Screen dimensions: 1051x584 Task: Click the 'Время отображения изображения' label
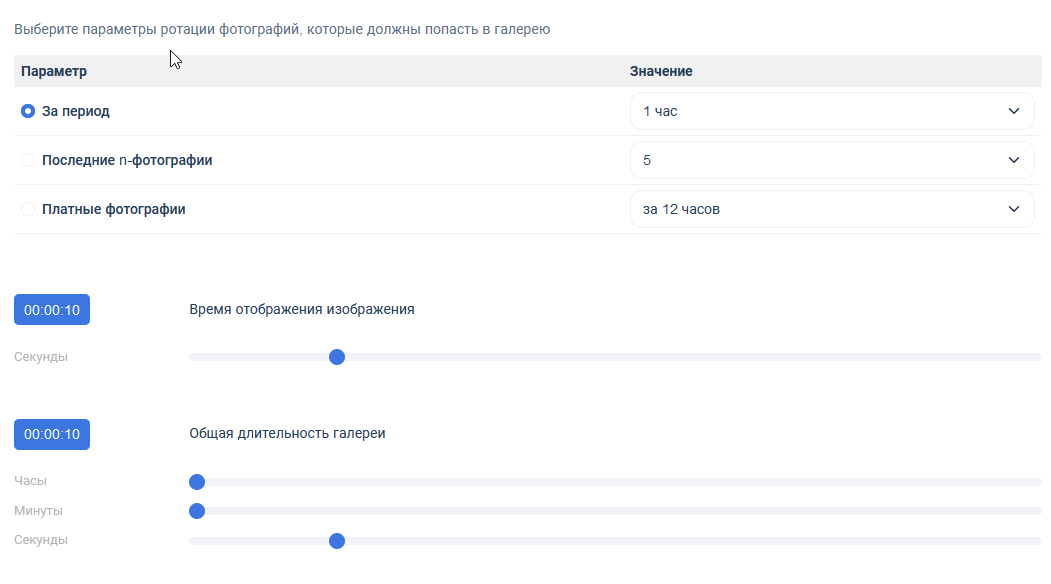[x=302, y=310]
